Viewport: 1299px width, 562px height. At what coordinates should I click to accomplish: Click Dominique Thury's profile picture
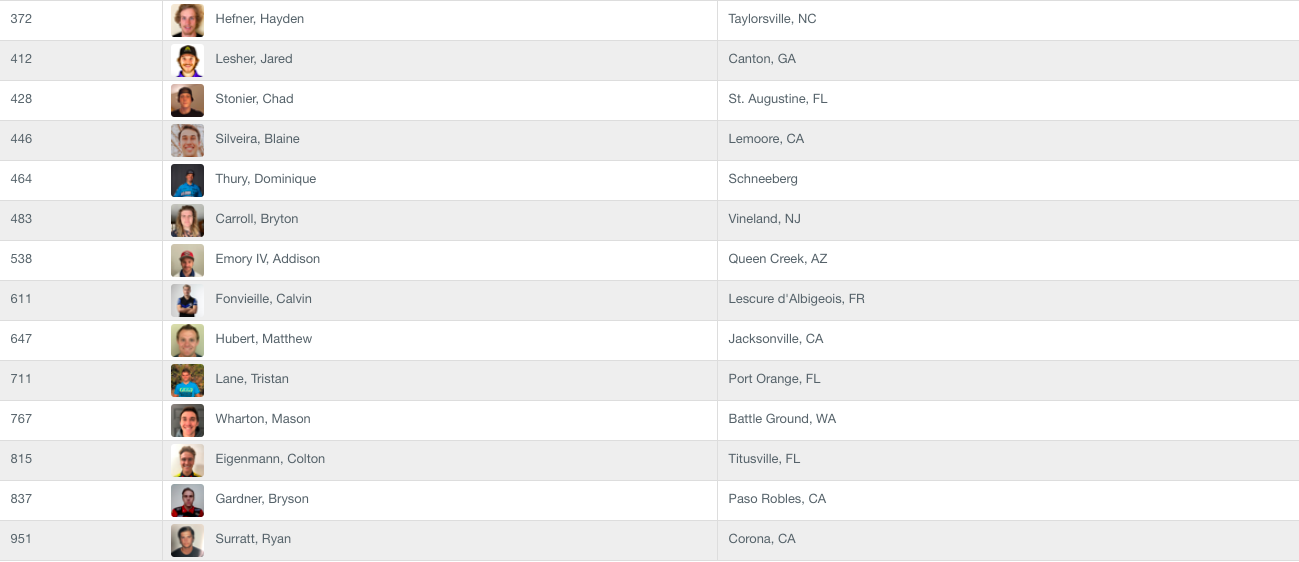click(x=188, y=181)
